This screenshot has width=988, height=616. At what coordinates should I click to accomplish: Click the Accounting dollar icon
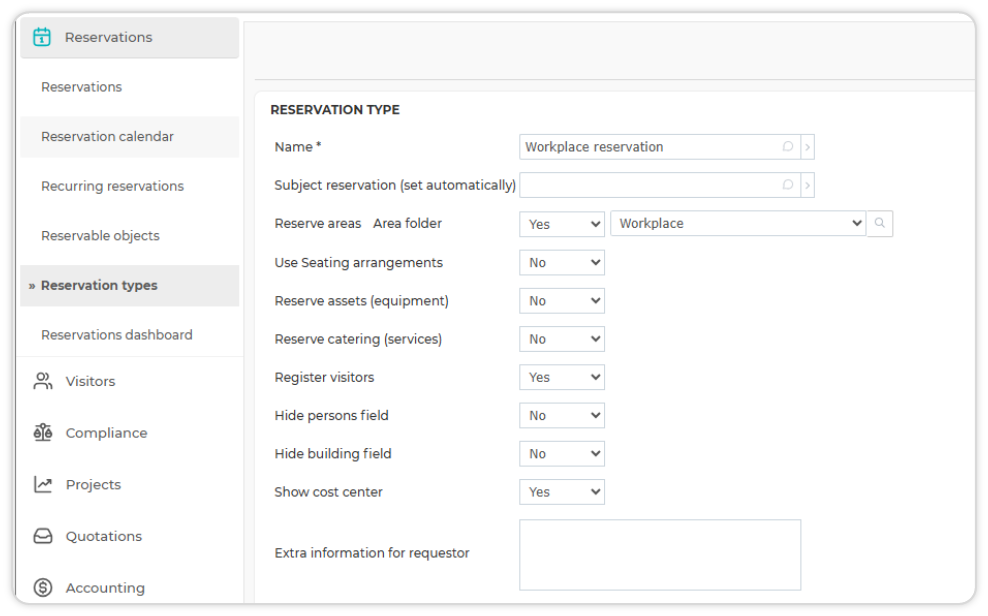click(x=43, y=588)
